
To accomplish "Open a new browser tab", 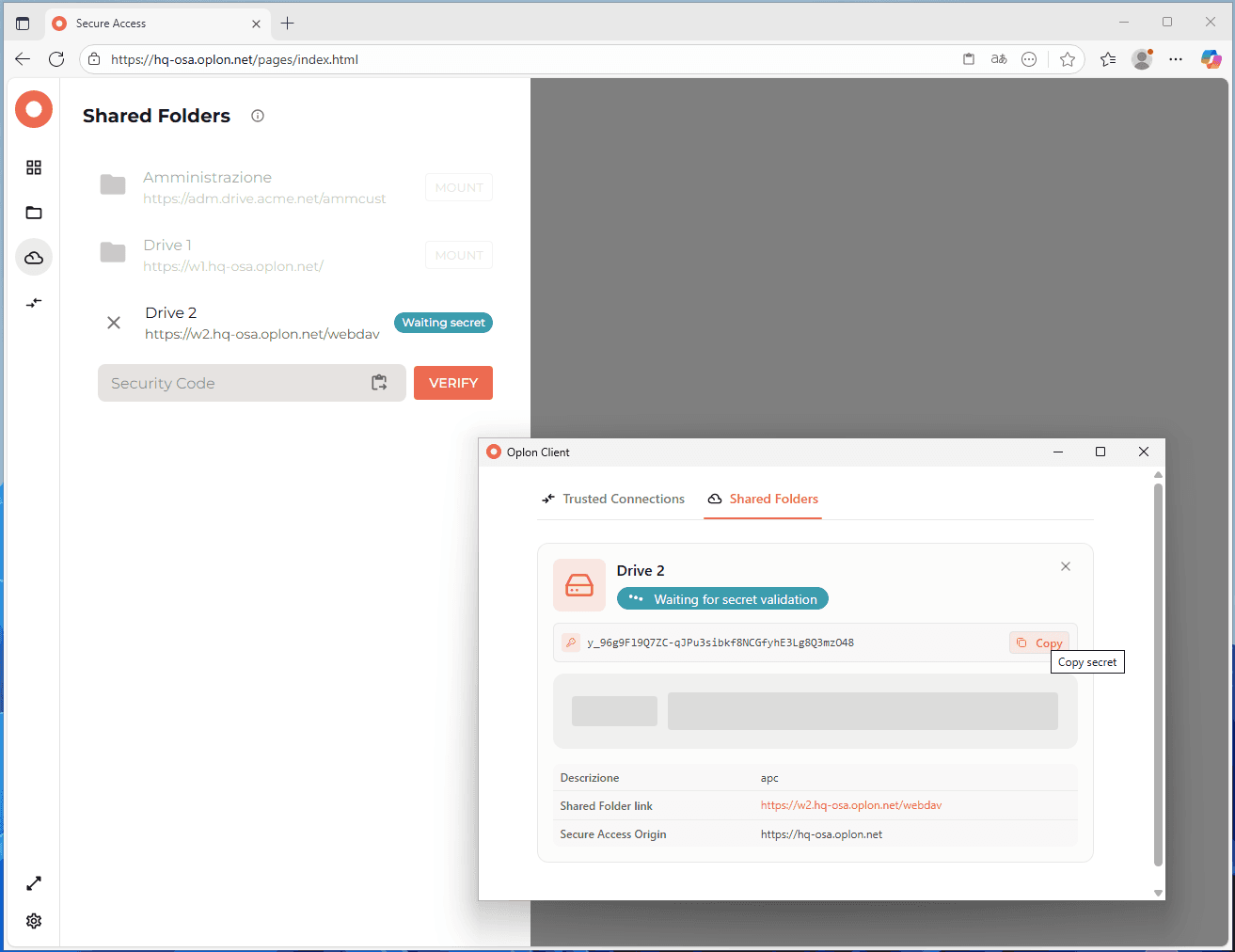I will click(x=288, y=24).
